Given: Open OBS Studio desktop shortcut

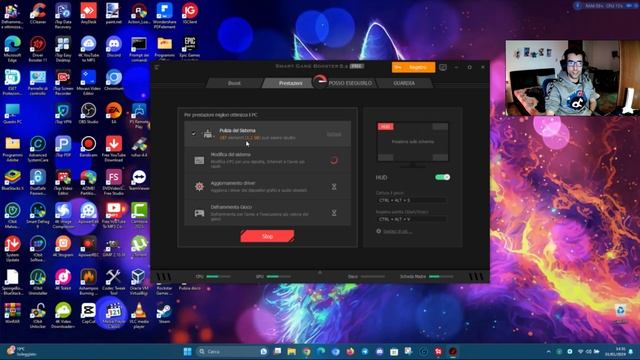Looking at the screenshot, I should (88, 113).
